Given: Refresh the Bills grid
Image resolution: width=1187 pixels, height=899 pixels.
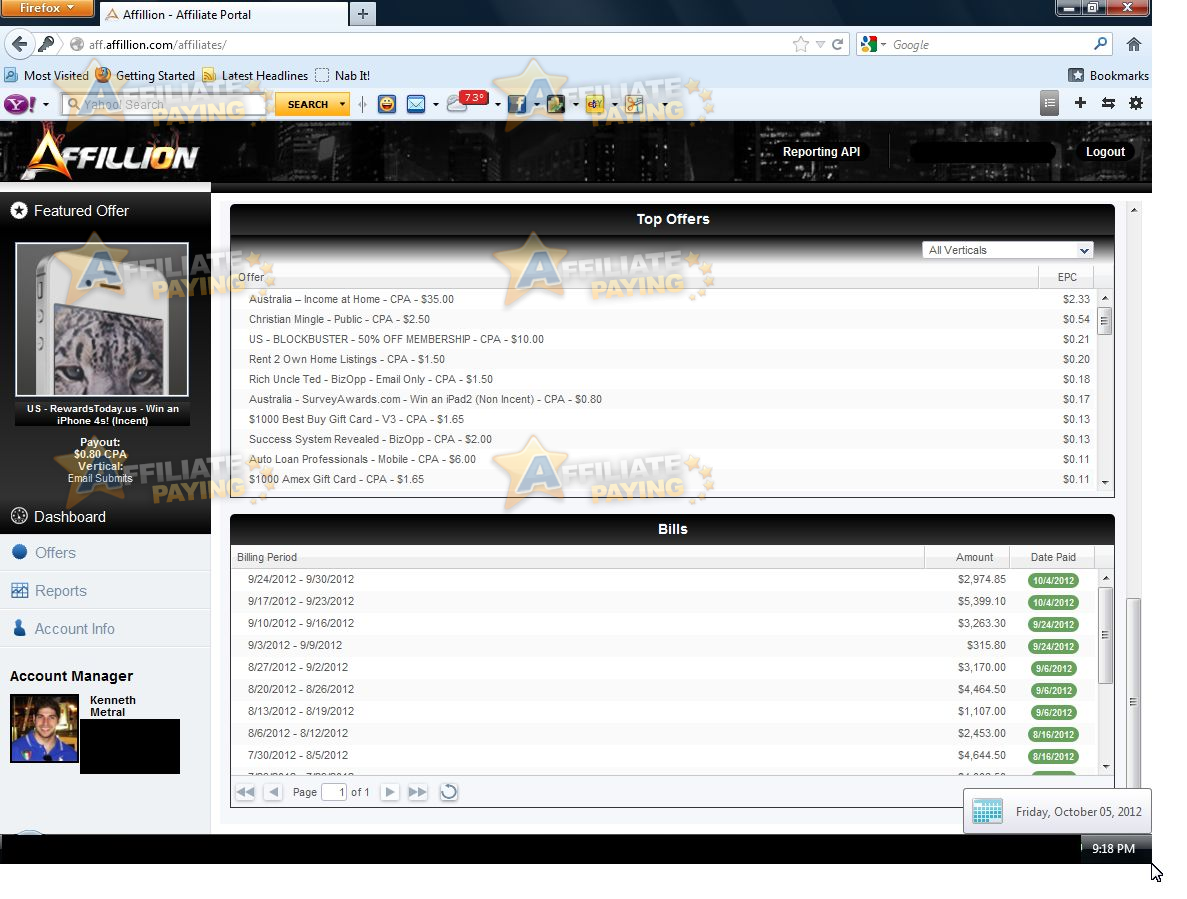Looking at the screenshot, I should (449, 792).
